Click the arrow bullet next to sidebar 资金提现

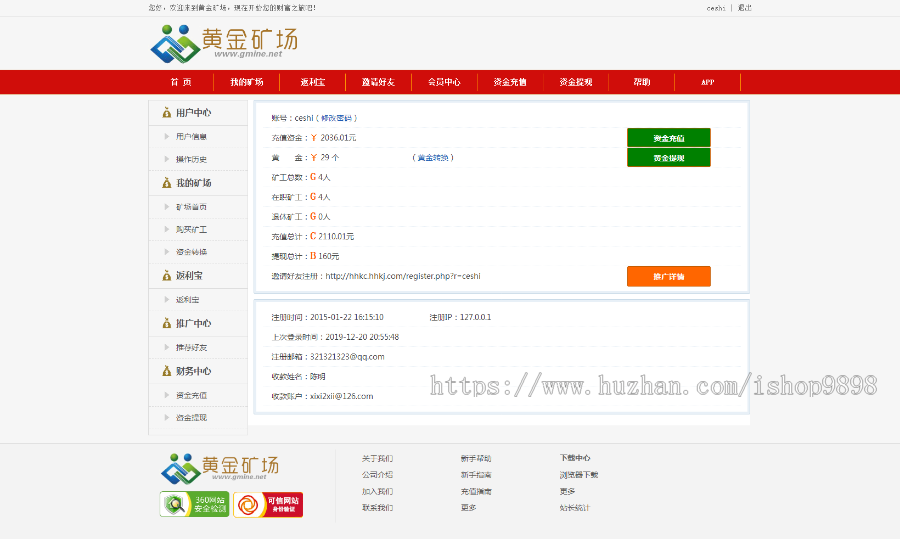(x=166, y=417)
